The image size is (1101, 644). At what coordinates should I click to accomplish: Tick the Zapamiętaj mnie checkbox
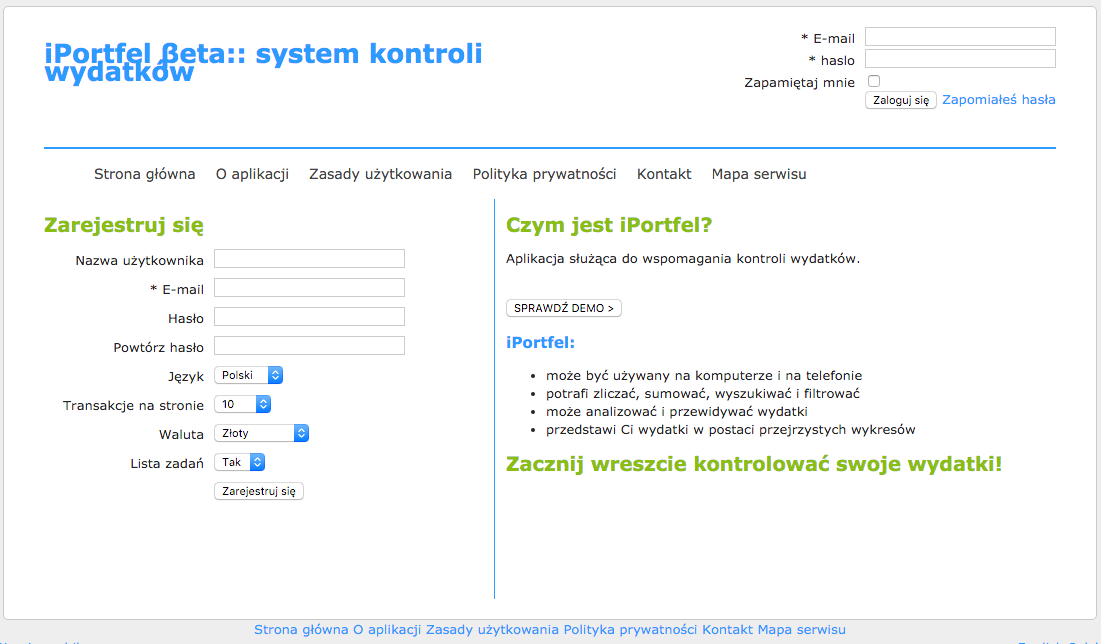tap(874, 81)
